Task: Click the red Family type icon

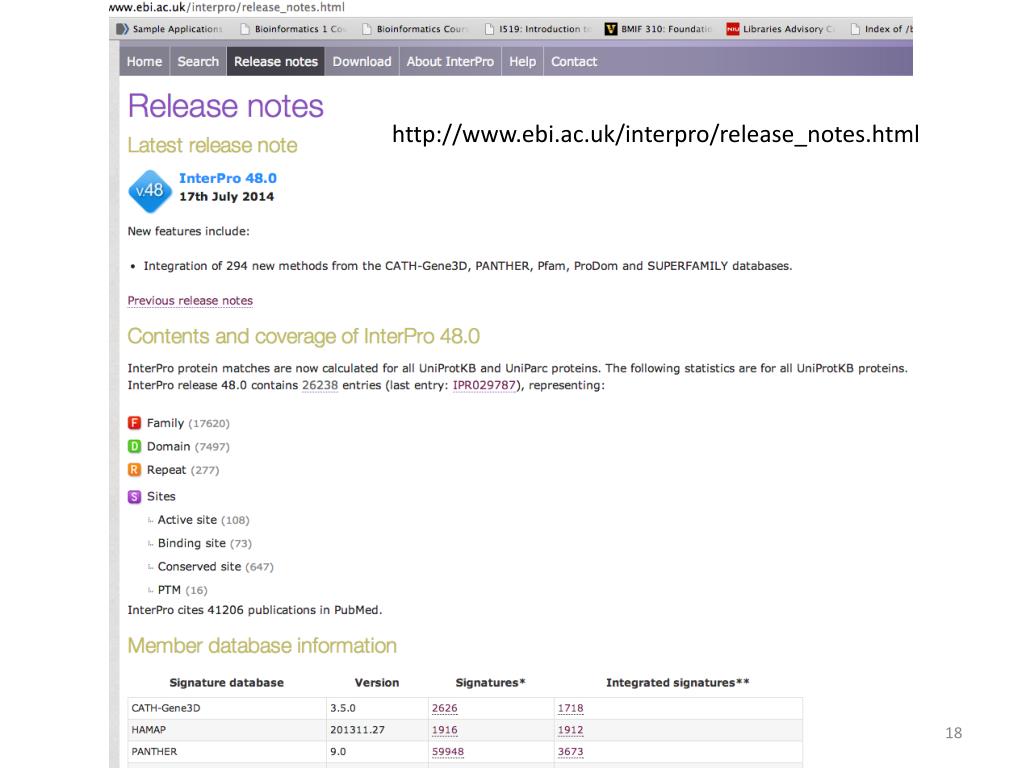Action: pos(135,423)
